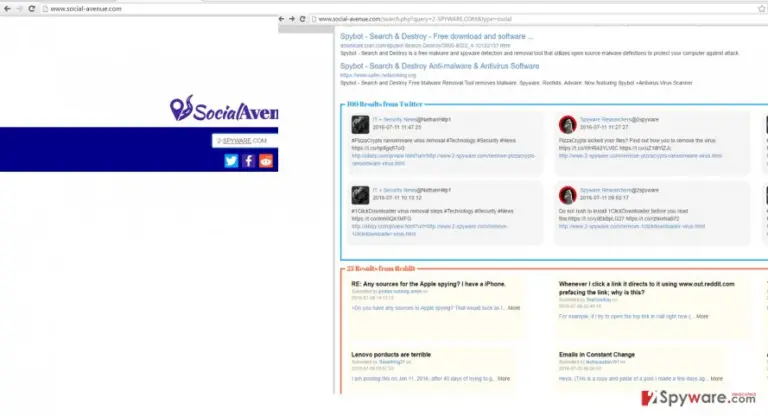This screenshot has width=768, height=416.
Task: Open the first NathanHilp1 tweet avatar
Action: click(360, 124)
